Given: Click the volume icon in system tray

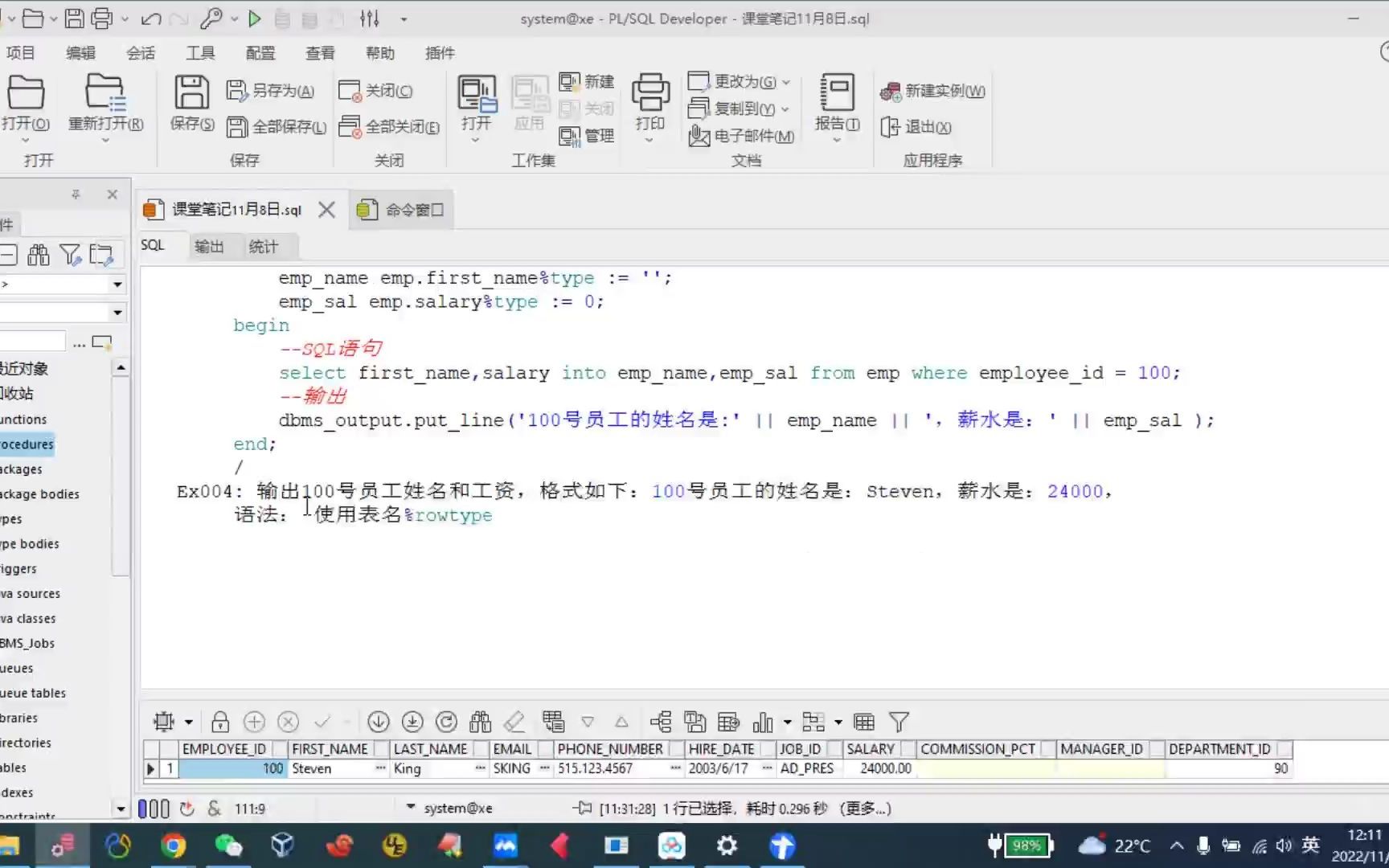Looking at the screenshot, I should [1284, 845].
